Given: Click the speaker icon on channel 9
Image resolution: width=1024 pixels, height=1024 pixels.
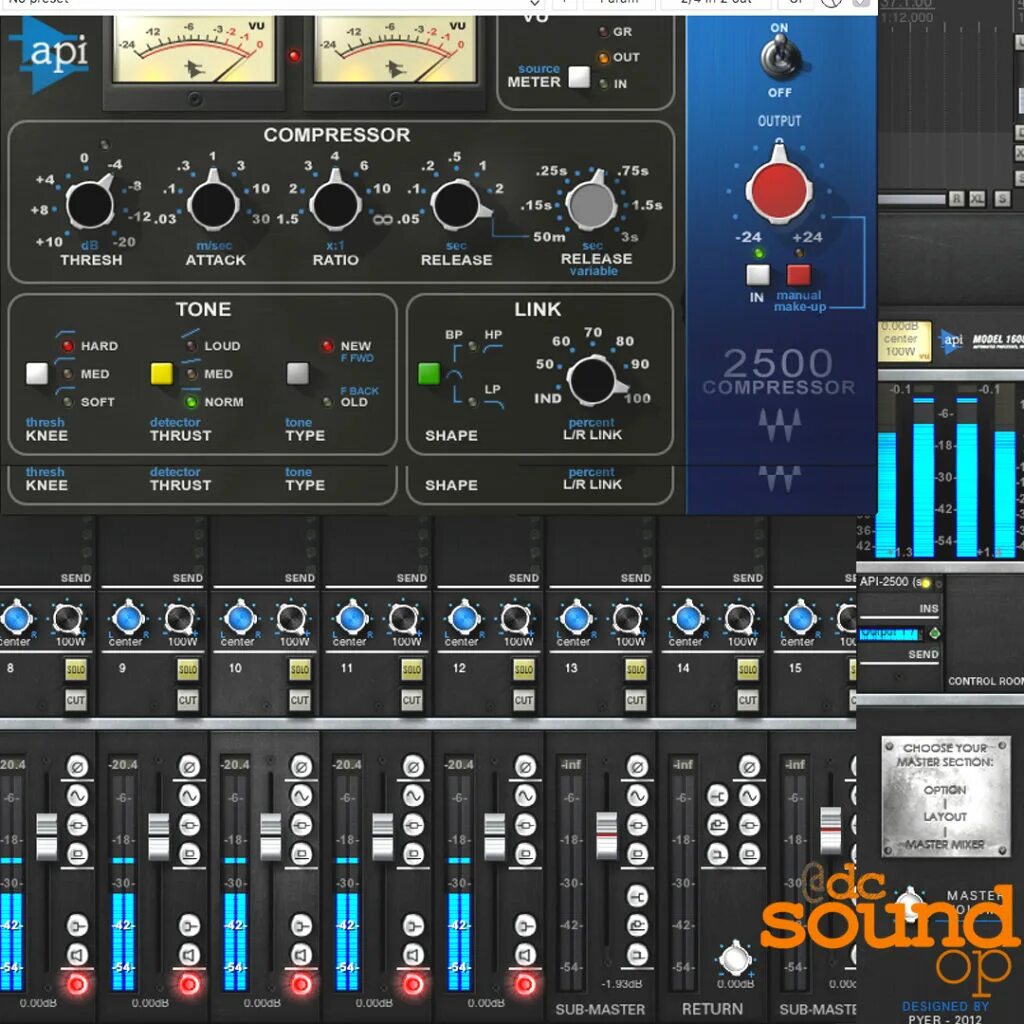Looking at the screenshot, I should tap(189, 955).
